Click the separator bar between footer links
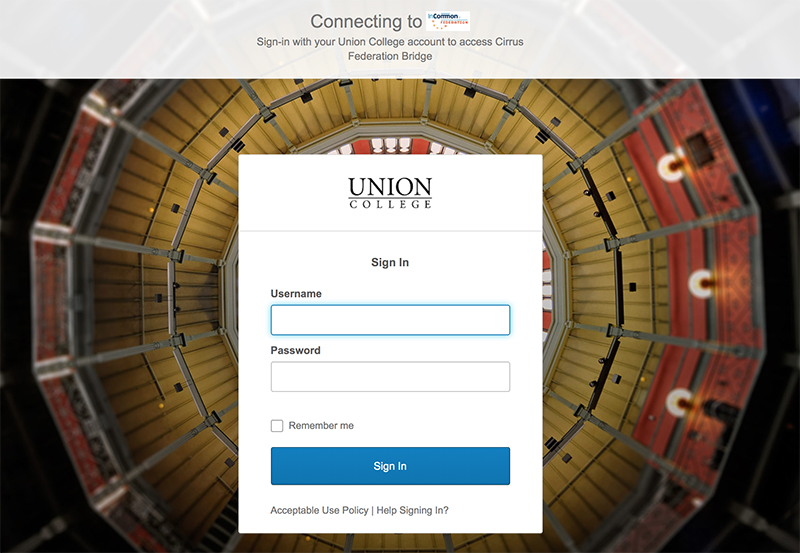800x553 pixels. (372, 510)
